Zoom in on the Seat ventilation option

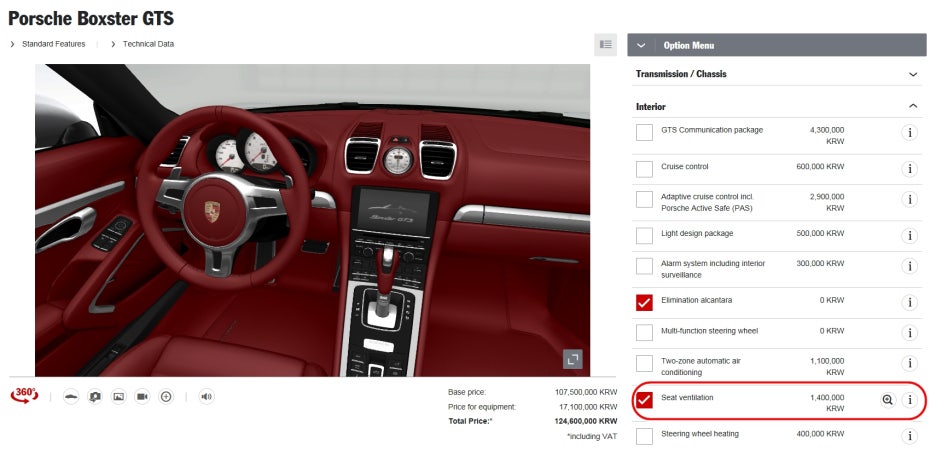point(888,400)
